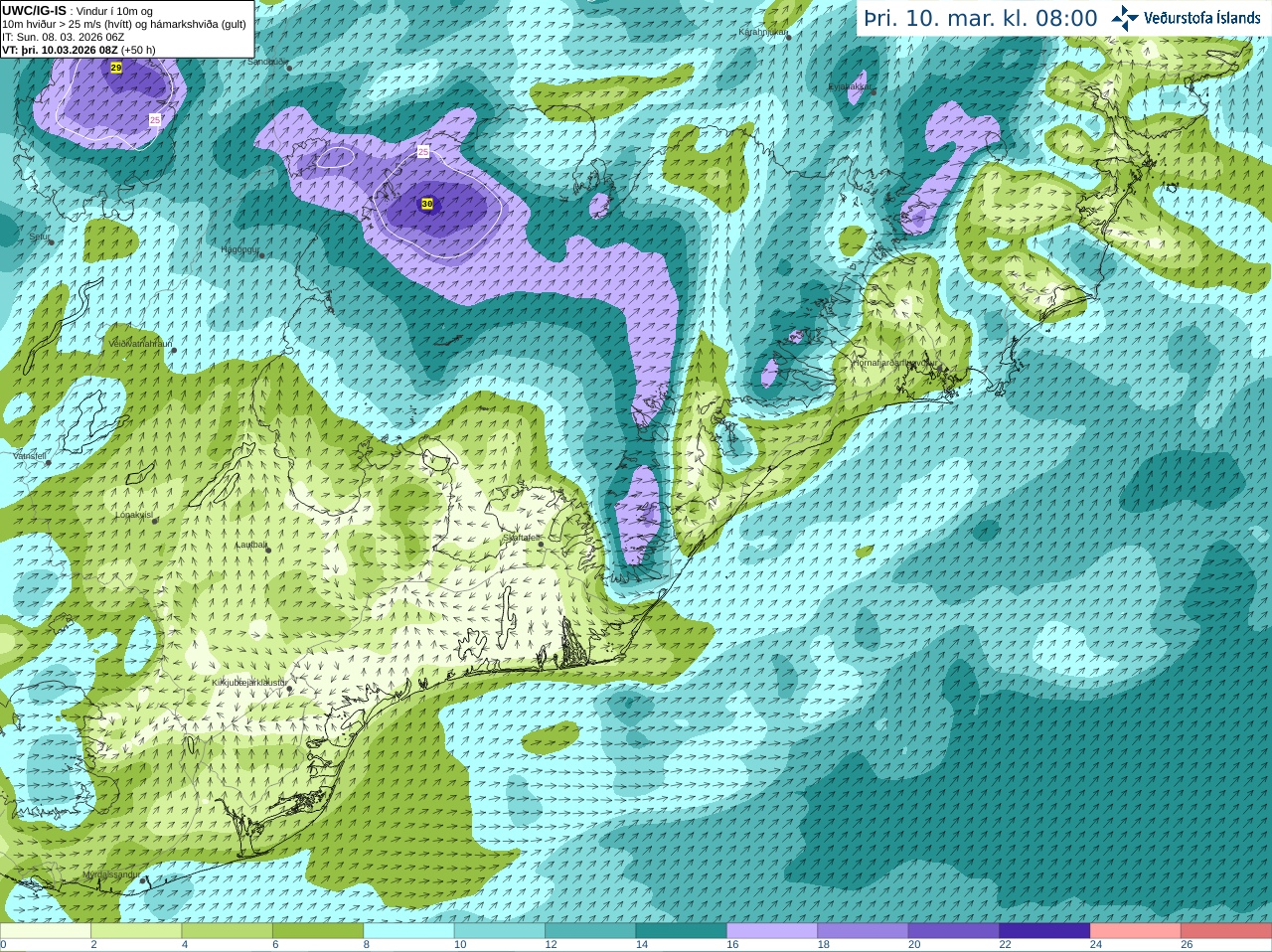Screen dimensions: 1272x952
Task: Click the 10–12 m/s turquoise legend swatch
Action: click(x=500, y=931)
